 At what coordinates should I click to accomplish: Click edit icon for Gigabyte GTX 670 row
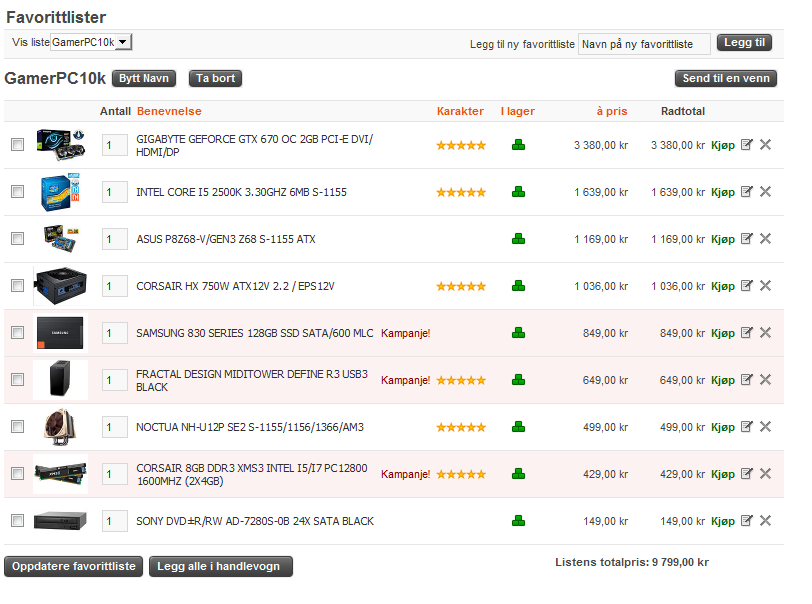[746, 145]
